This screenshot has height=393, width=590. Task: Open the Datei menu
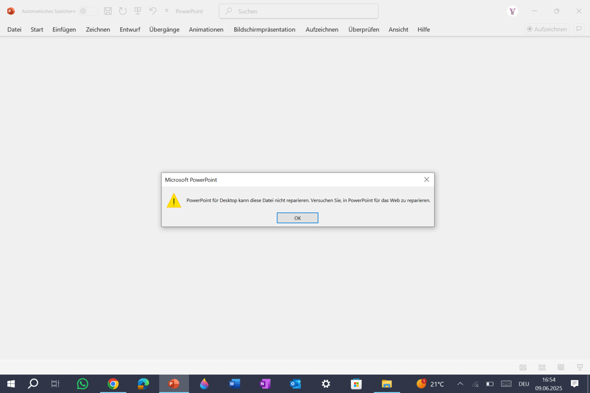[14, 29]
